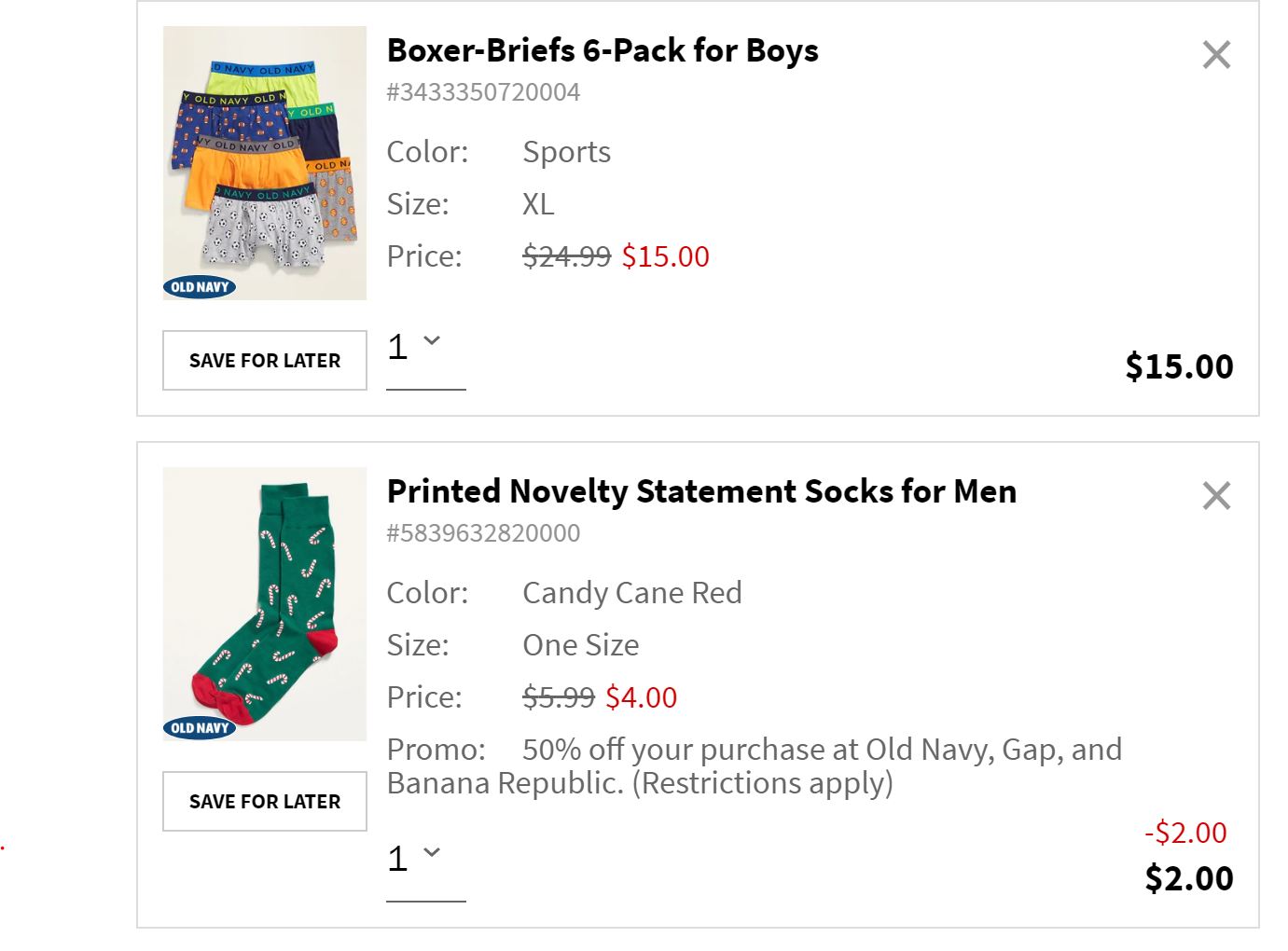Viewport: 1288px width, 951px height.
Task: Open the candy cane socks thumbnail image
Action: click(x=265, y=604)
